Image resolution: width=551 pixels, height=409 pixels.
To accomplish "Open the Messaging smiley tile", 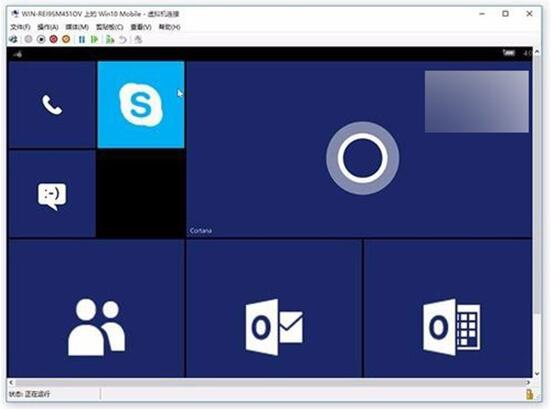I will [x=52, y=194].
